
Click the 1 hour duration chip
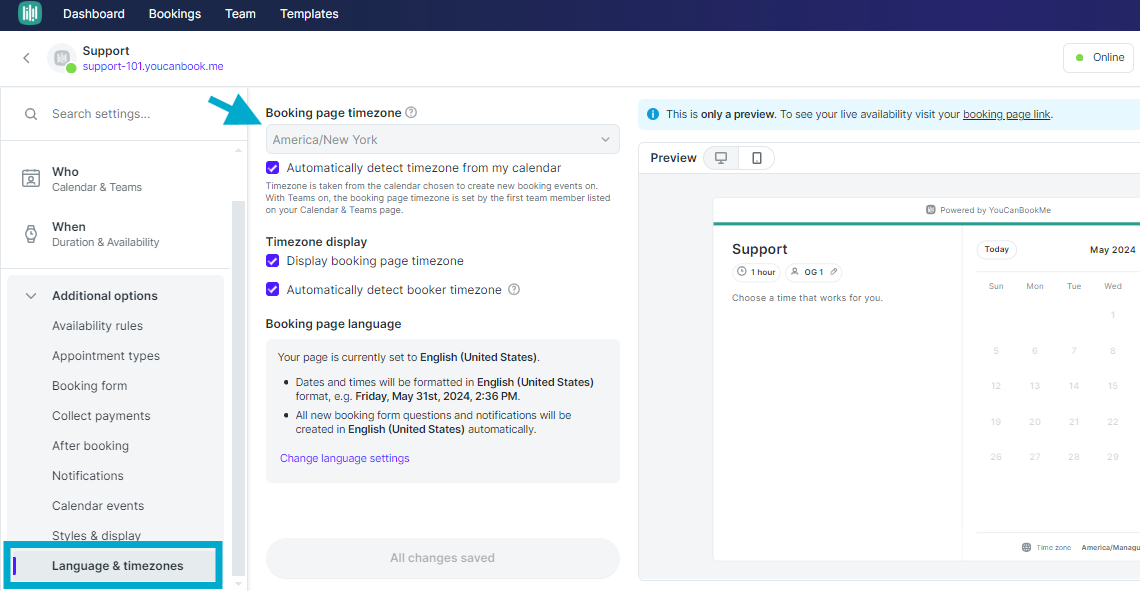coord(756,272)
